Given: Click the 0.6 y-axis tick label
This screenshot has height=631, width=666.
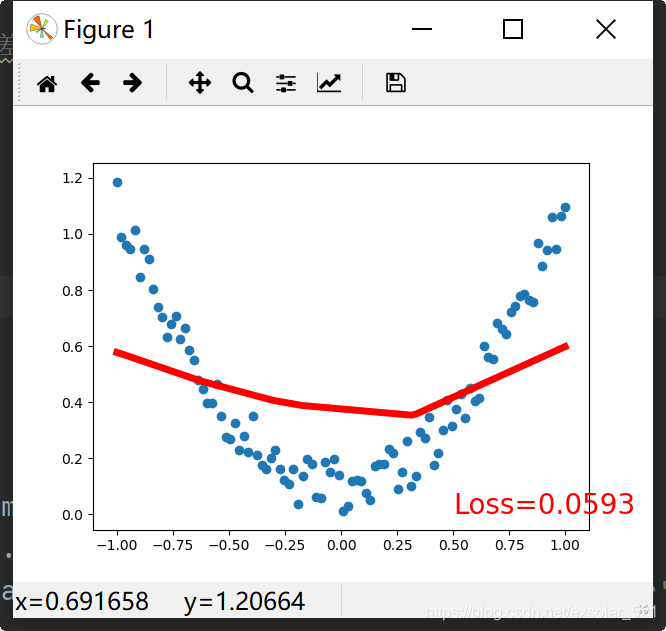Looking at the screenshot, I should click(72, 347).
